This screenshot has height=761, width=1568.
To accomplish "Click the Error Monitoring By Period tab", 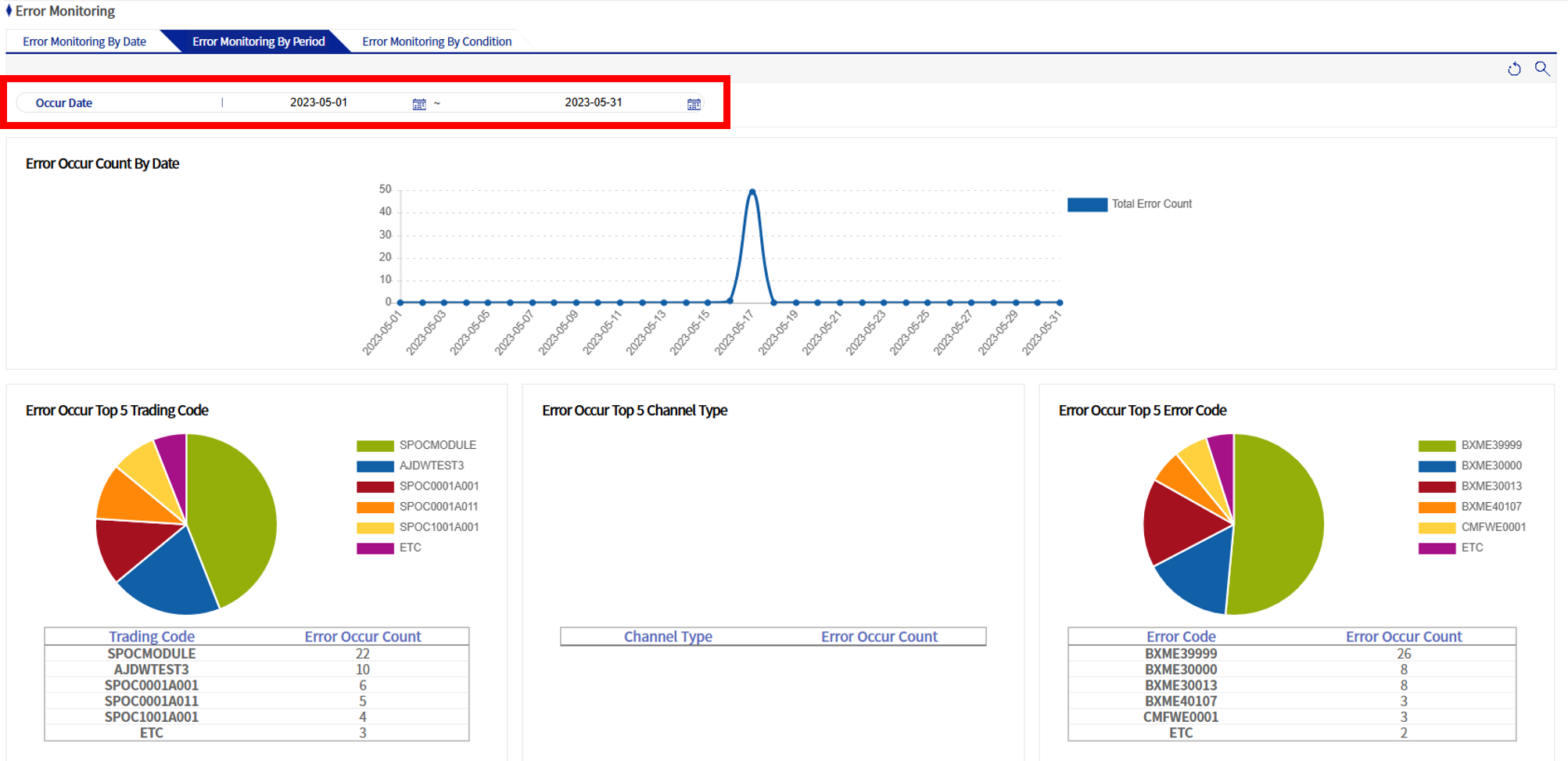I will click(x=258, y=41).
